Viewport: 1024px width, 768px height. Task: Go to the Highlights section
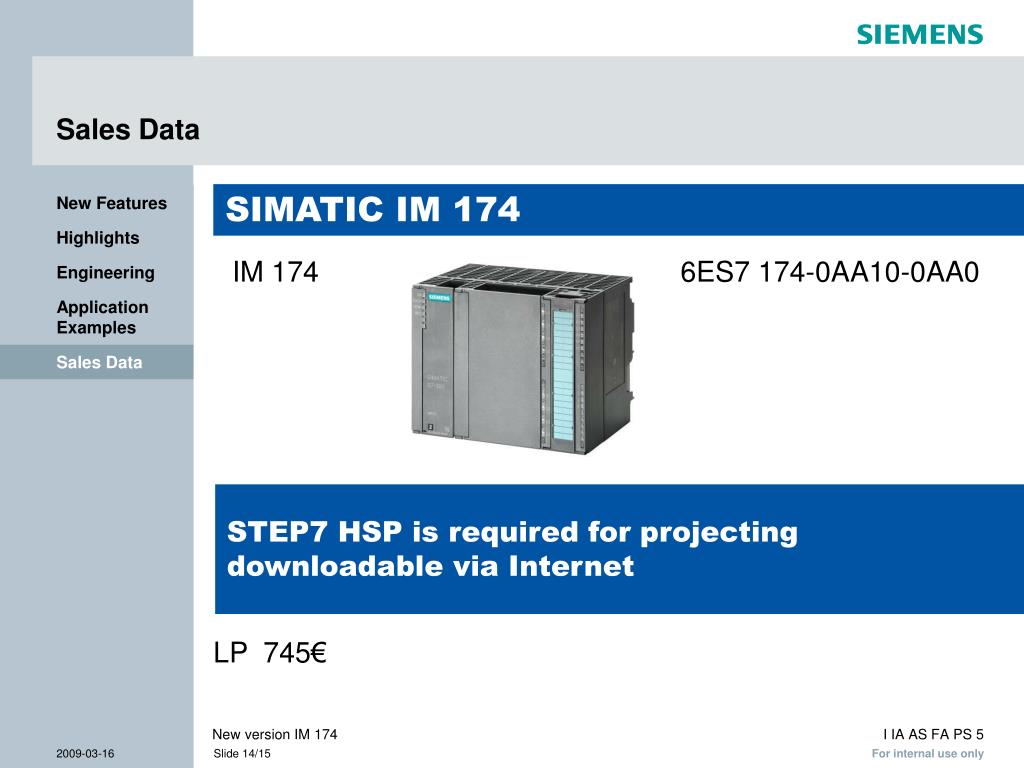pos(97,238)
